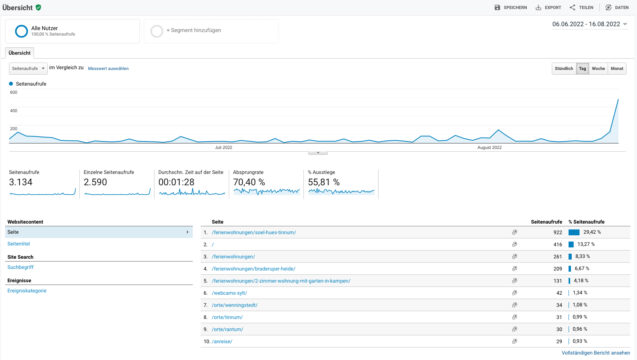Screen dimensions: 637x360
Task: Open external link icon for /webcams-sylt/ row
Action: point(514,293)
